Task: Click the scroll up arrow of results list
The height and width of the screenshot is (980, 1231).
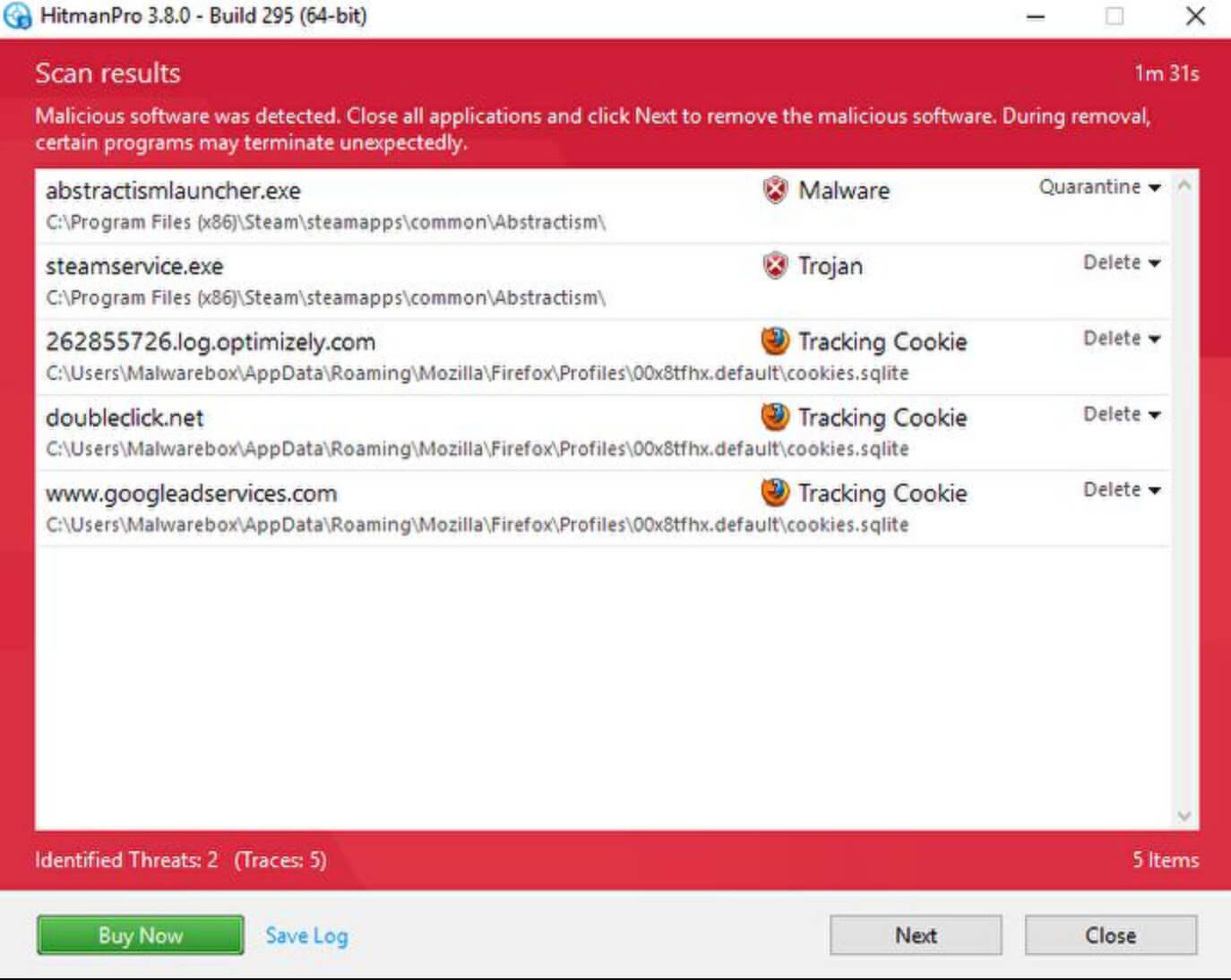Action: (1184, 185)
